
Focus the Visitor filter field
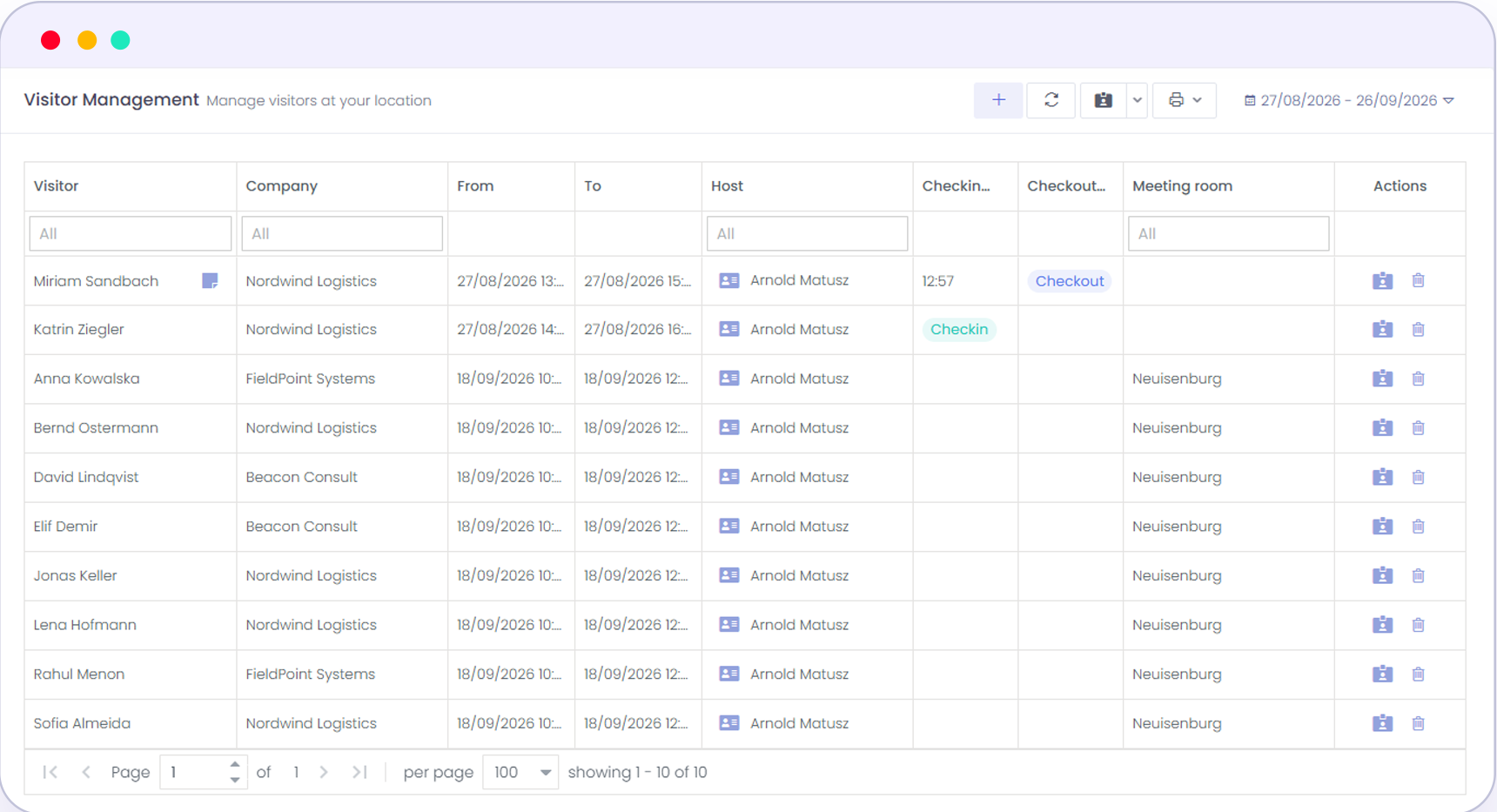(x=131, y=233)
